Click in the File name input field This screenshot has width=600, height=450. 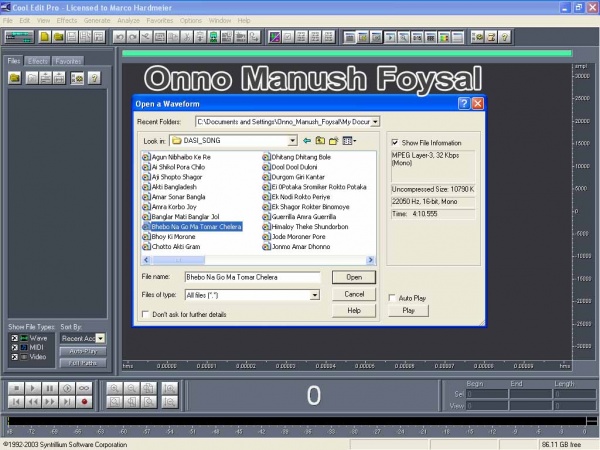253,277
